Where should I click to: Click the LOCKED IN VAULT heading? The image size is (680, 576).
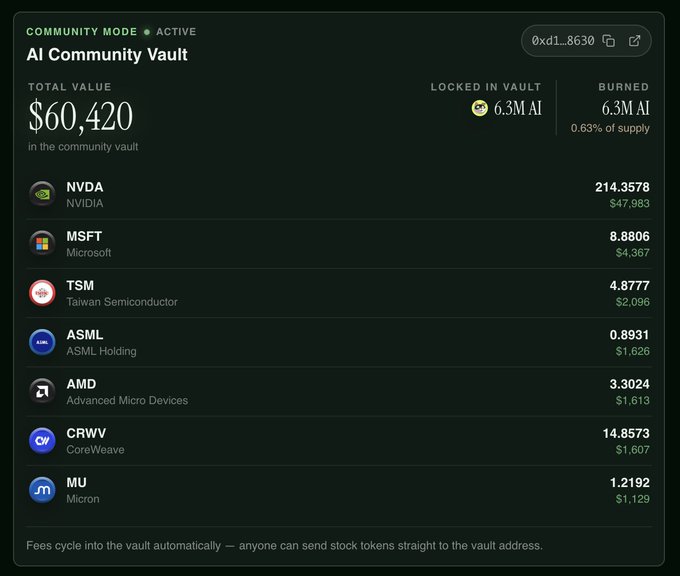pyautogui.click(x=486, y=87)
